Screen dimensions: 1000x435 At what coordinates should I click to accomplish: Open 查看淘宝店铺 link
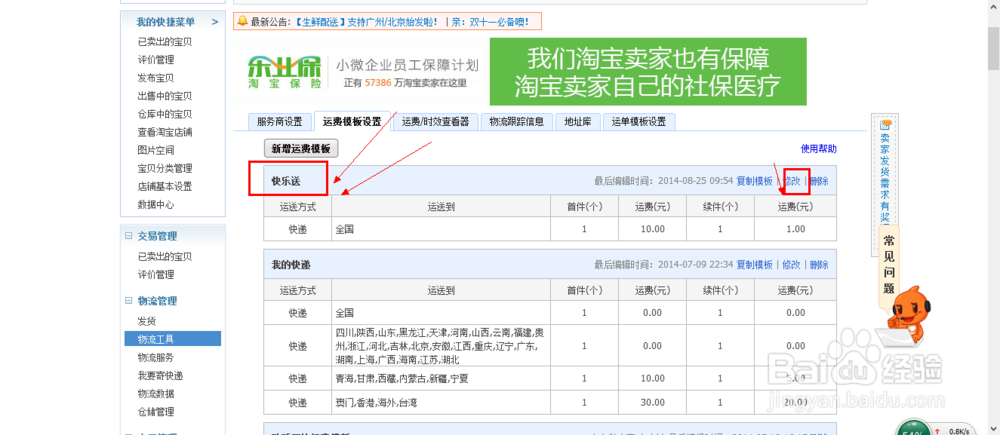point(165,133)
